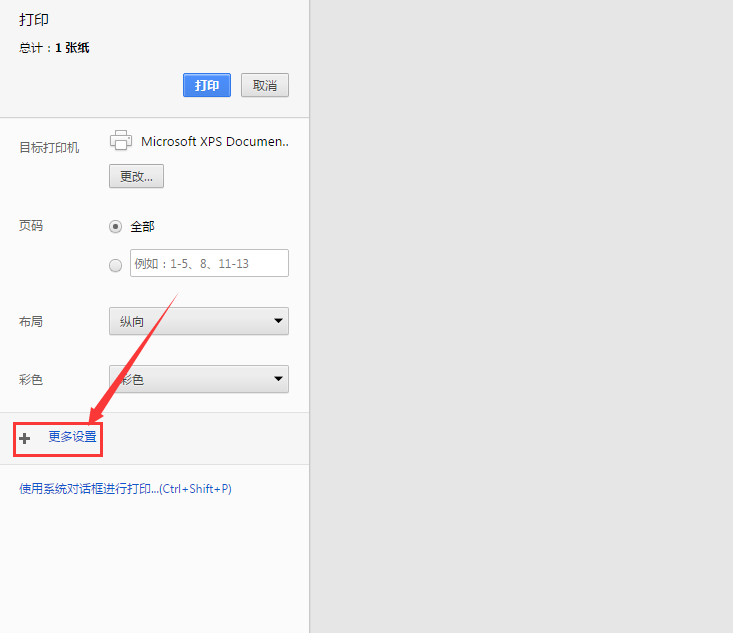Screen dimensions: 733x633
Task: Click the 页码 label
Action: pyautogui.click(x=31, y=226)
